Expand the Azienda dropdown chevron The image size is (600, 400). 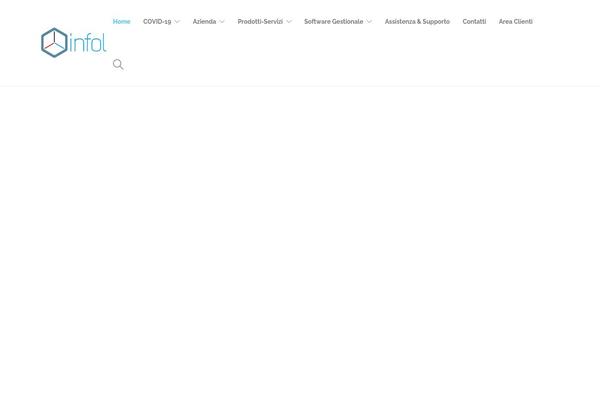coord(222,22)
